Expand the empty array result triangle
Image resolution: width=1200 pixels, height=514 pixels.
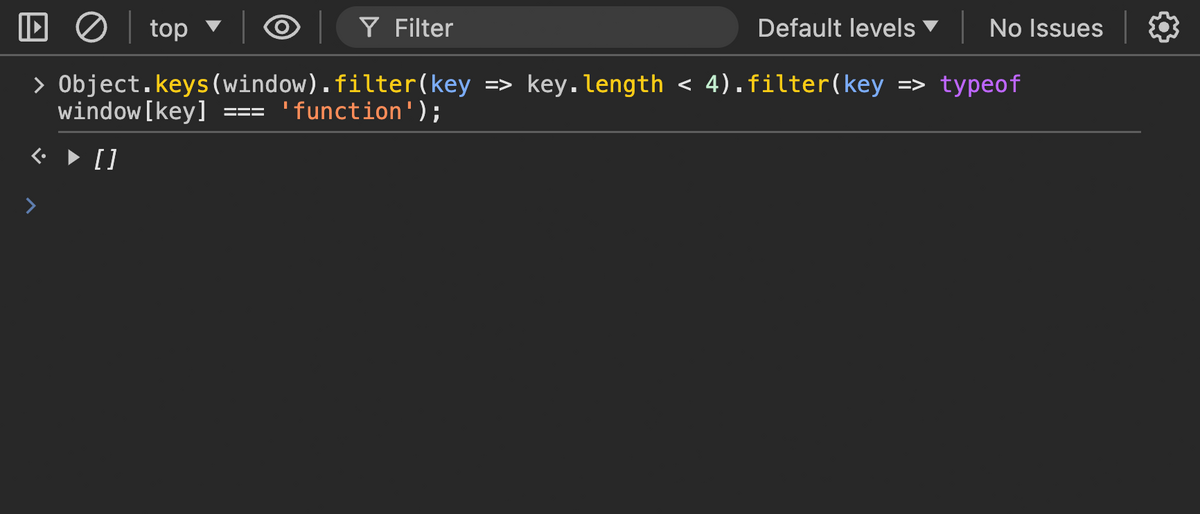(x=73, y=157)
